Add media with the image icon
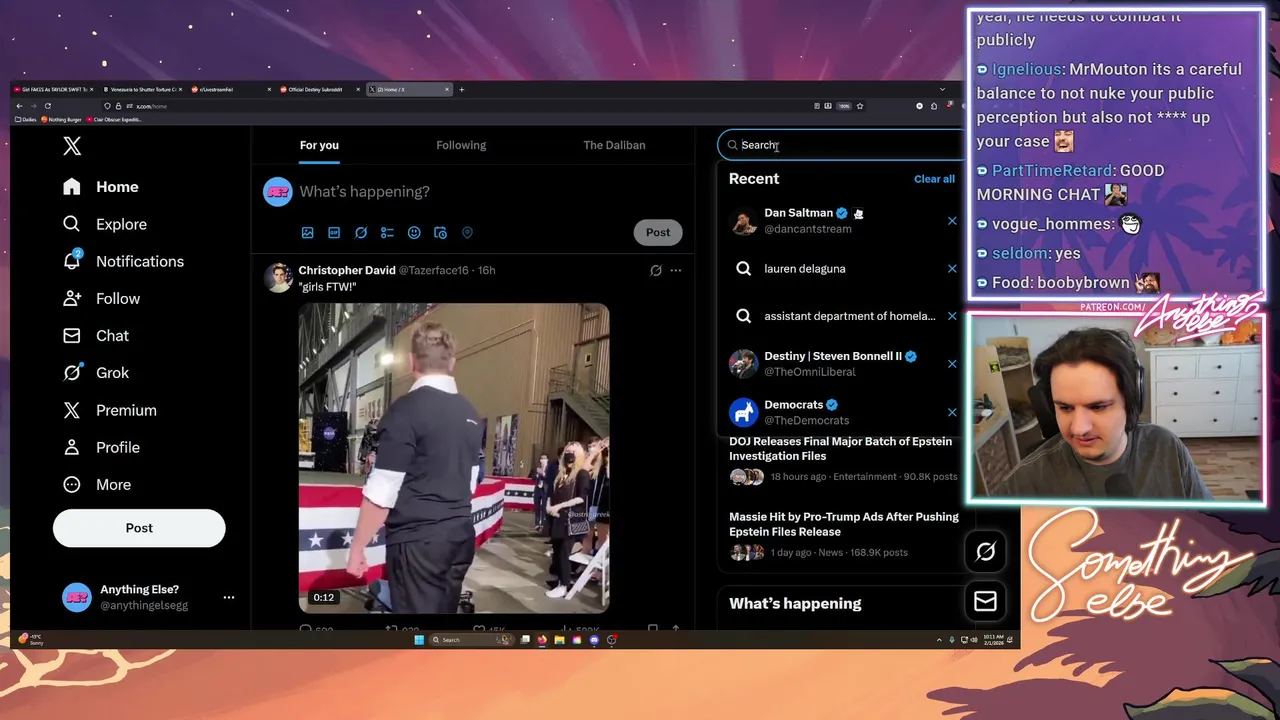 click(x=308, y=232)
